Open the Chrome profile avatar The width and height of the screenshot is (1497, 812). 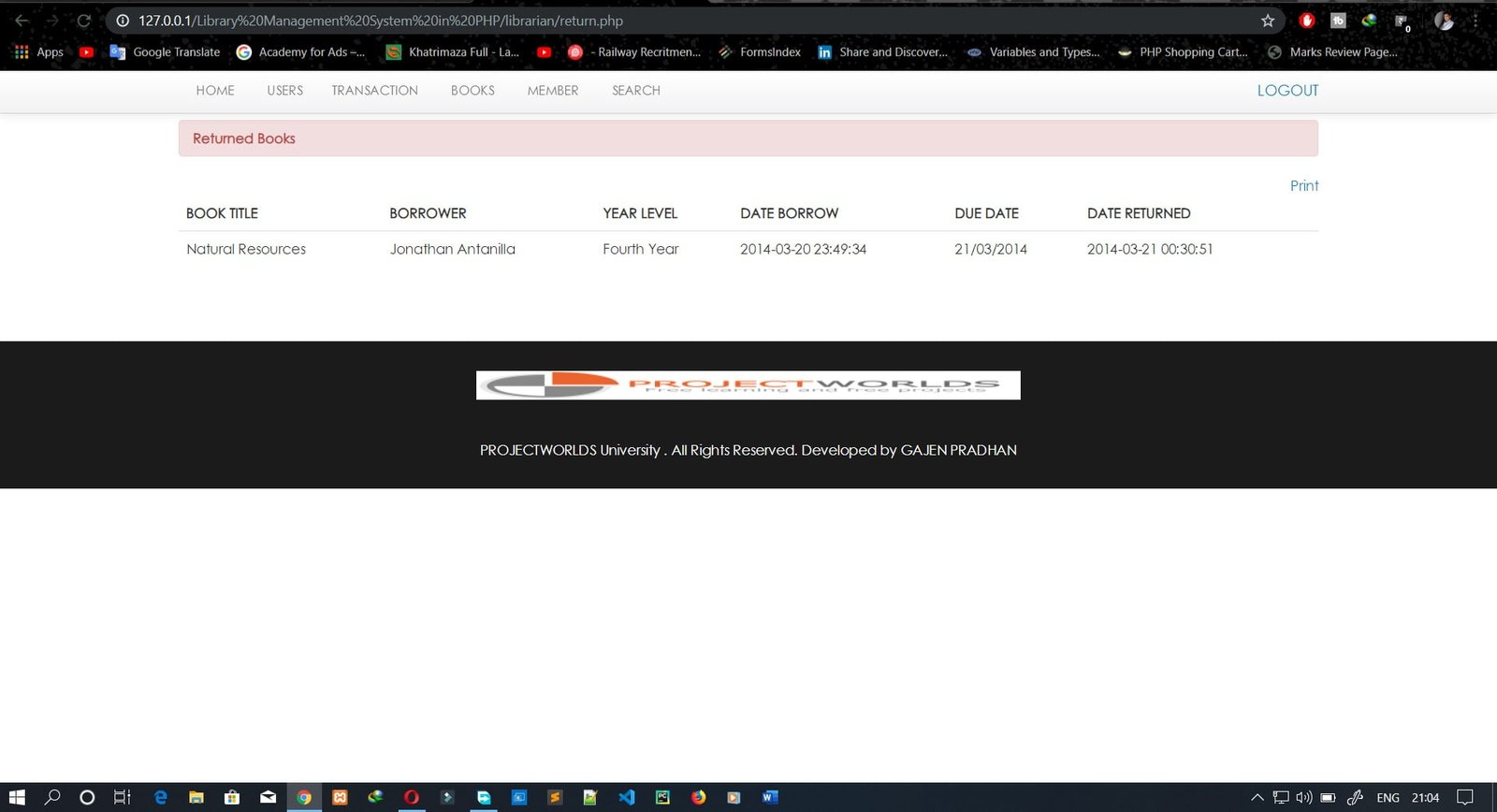pos(1444,21)
